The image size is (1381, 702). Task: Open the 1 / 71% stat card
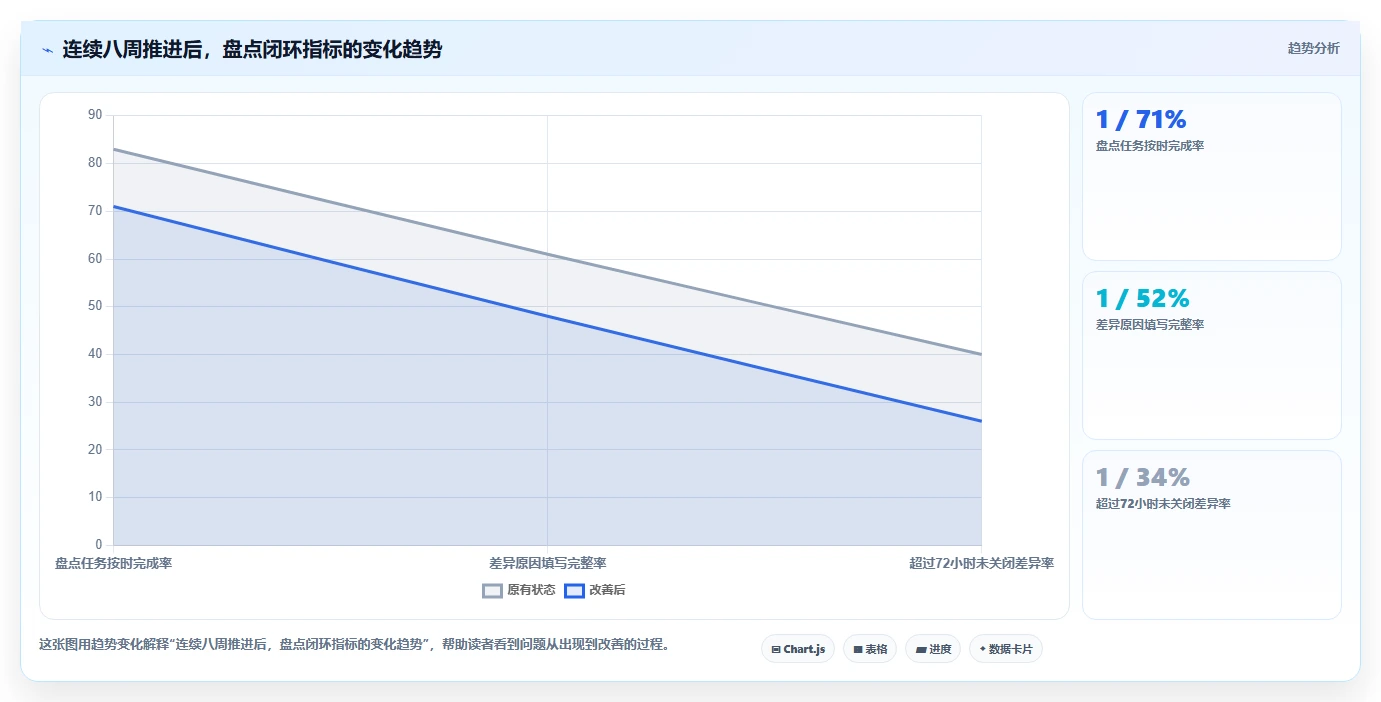click(1211, 177)
